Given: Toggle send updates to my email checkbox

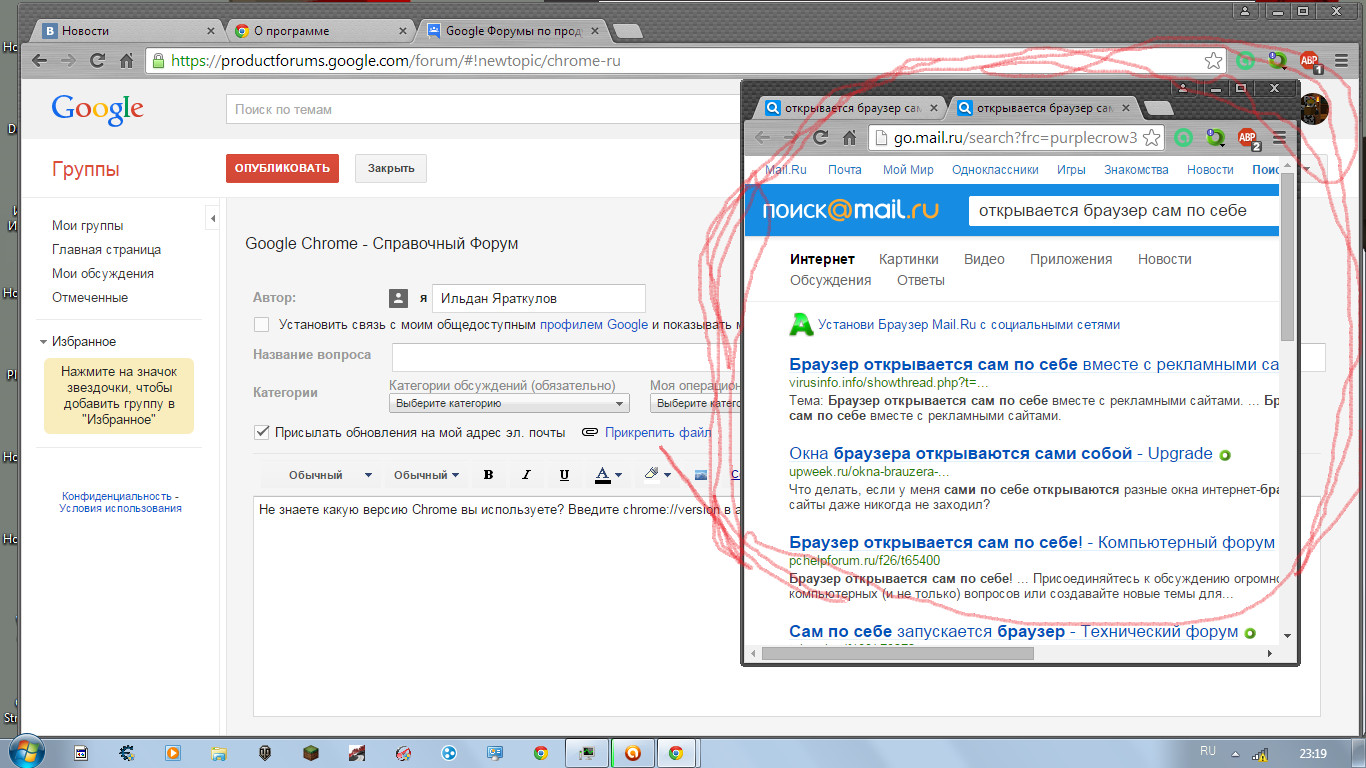Looking at the screenshot, I should pyautogui.click(x=262, y=432).
